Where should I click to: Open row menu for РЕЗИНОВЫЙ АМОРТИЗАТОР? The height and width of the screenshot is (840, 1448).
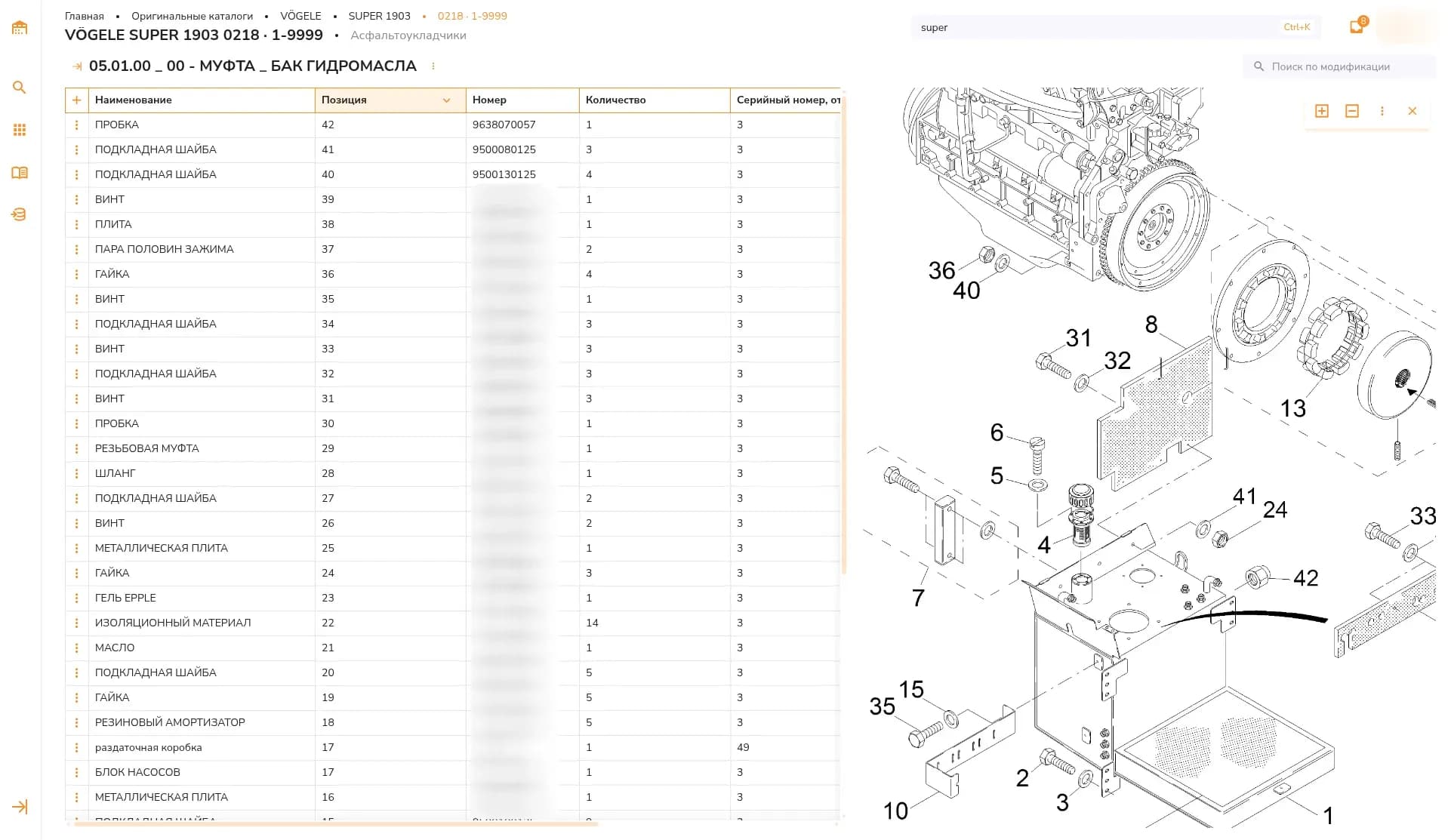click(x=76, y=722)
